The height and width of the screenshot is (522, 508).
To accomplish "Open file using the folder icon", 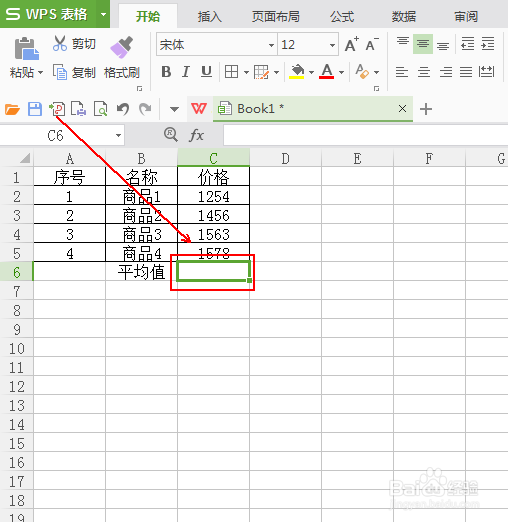I will (12, 109).
